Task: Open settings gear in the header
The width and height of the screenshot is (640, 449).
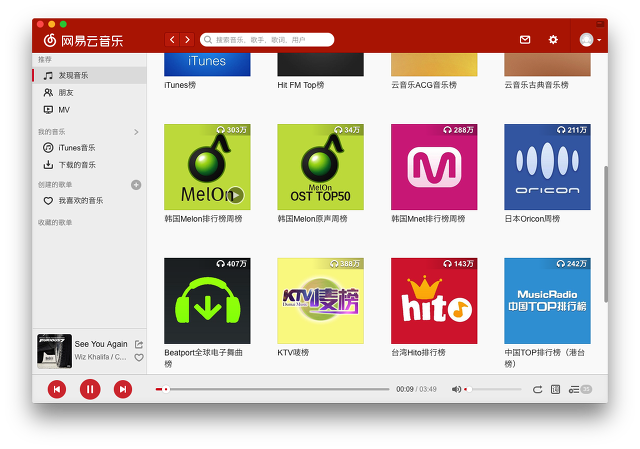Action: [553, 40]
